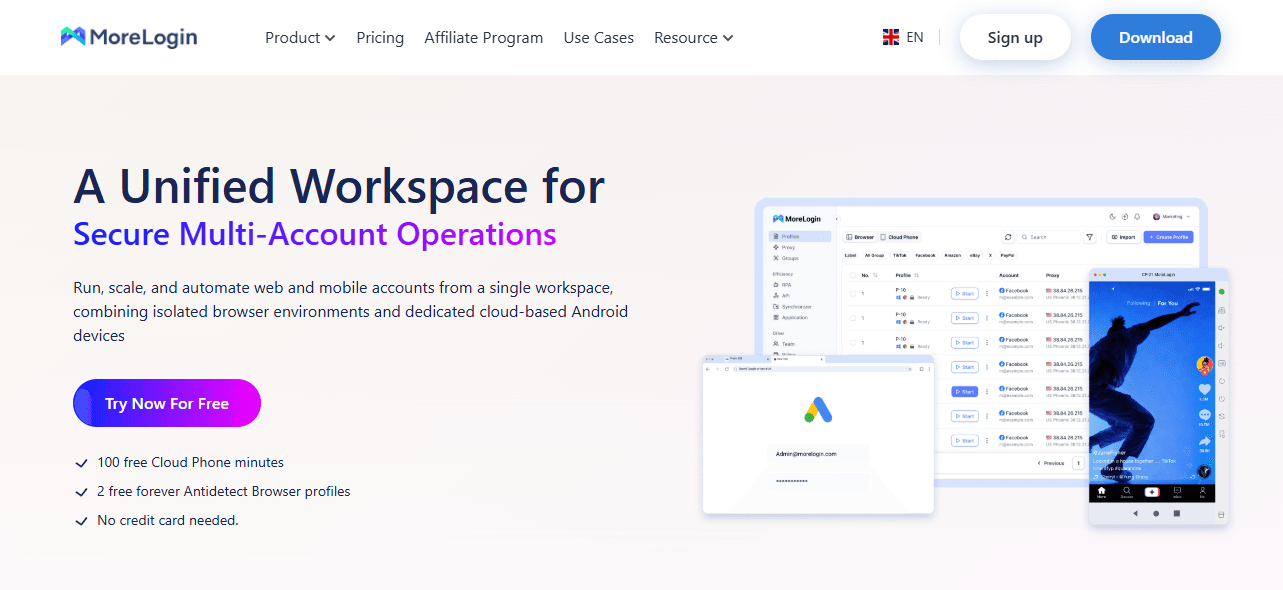Tap the creator avatar in TikTok phone
The image size is (1283, 590).
click(1204, 365)
